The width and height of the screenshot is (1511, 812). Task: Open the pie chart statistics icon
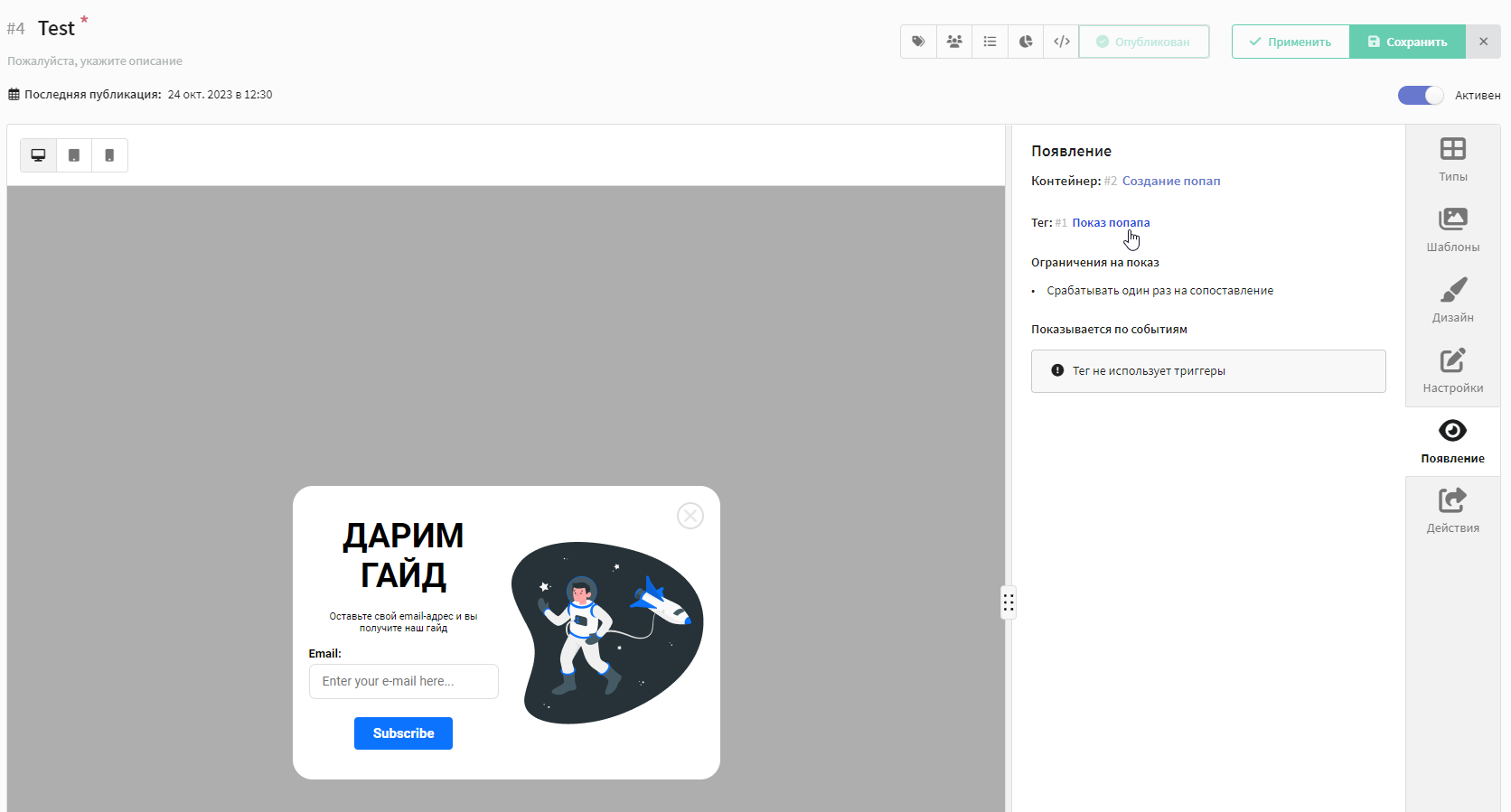(x=1026, y=42)
